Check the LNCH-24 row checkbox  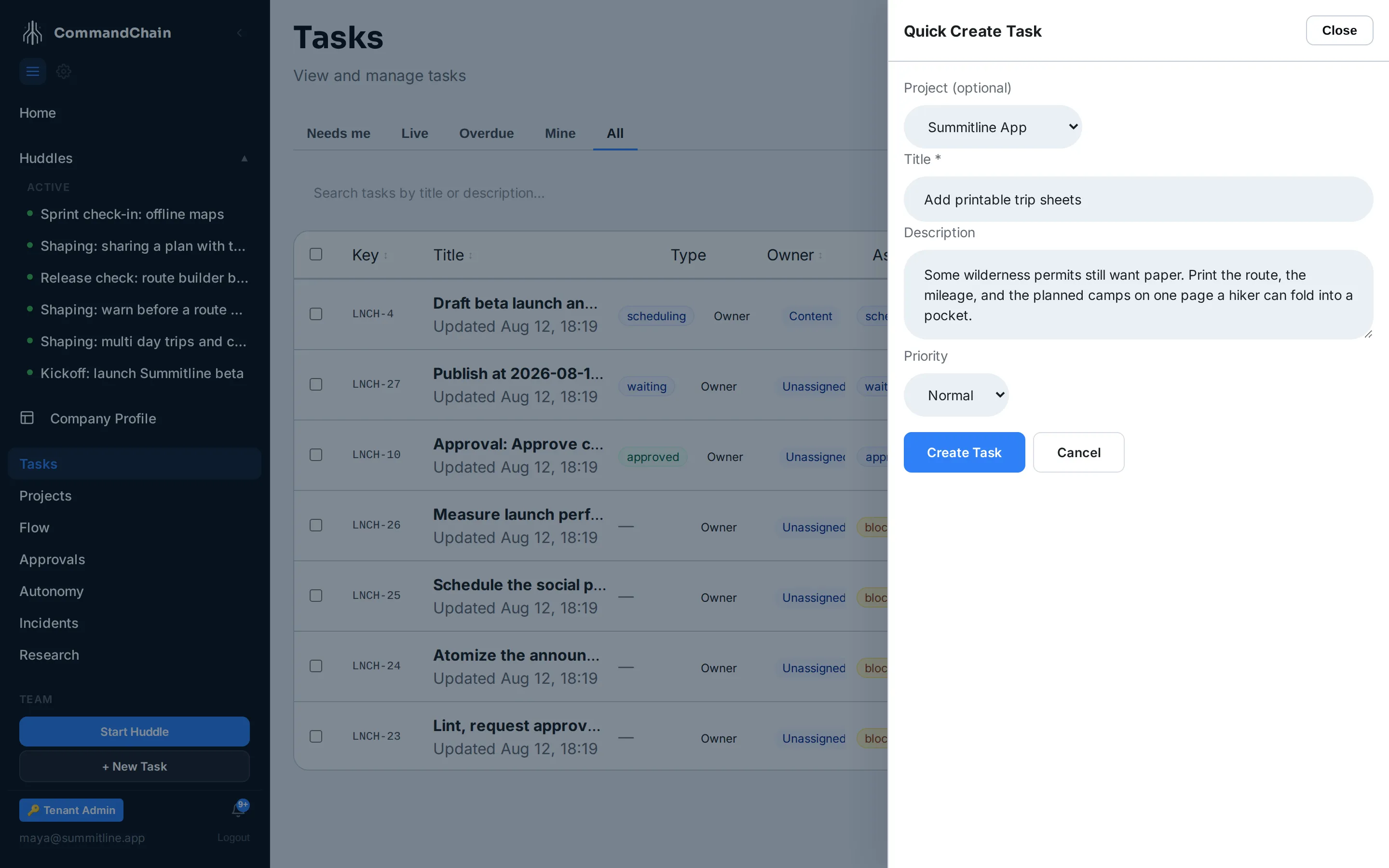point(316,666)
